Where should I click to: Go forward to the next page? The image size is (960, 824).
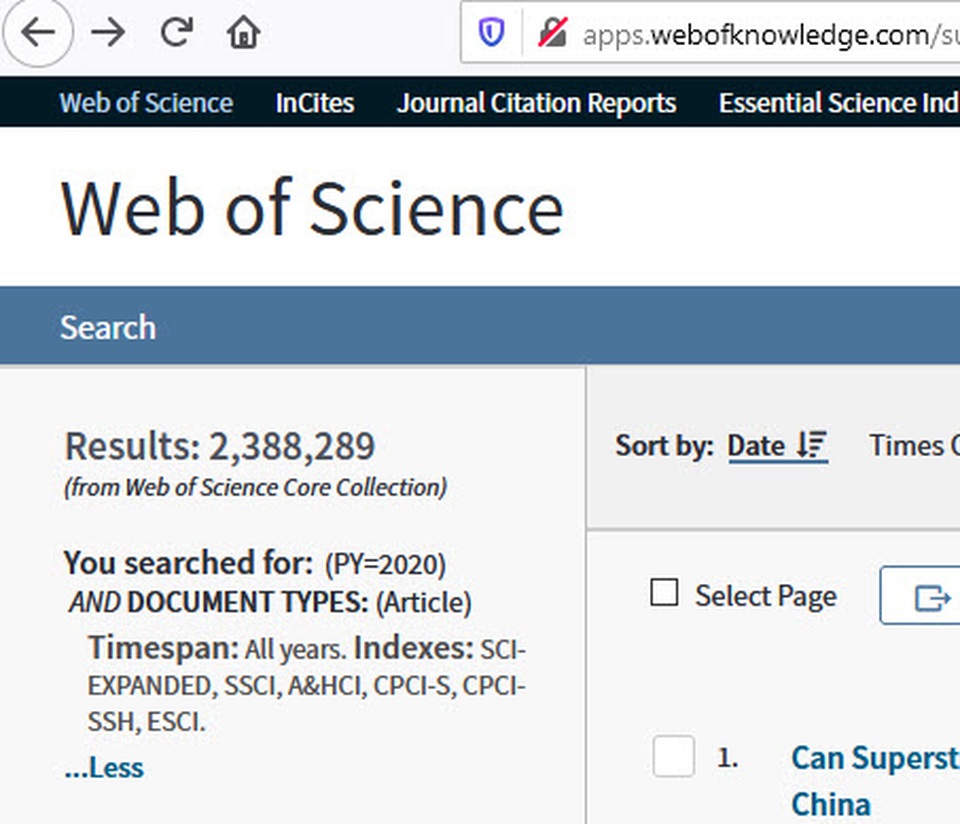[x=108, y=32]
